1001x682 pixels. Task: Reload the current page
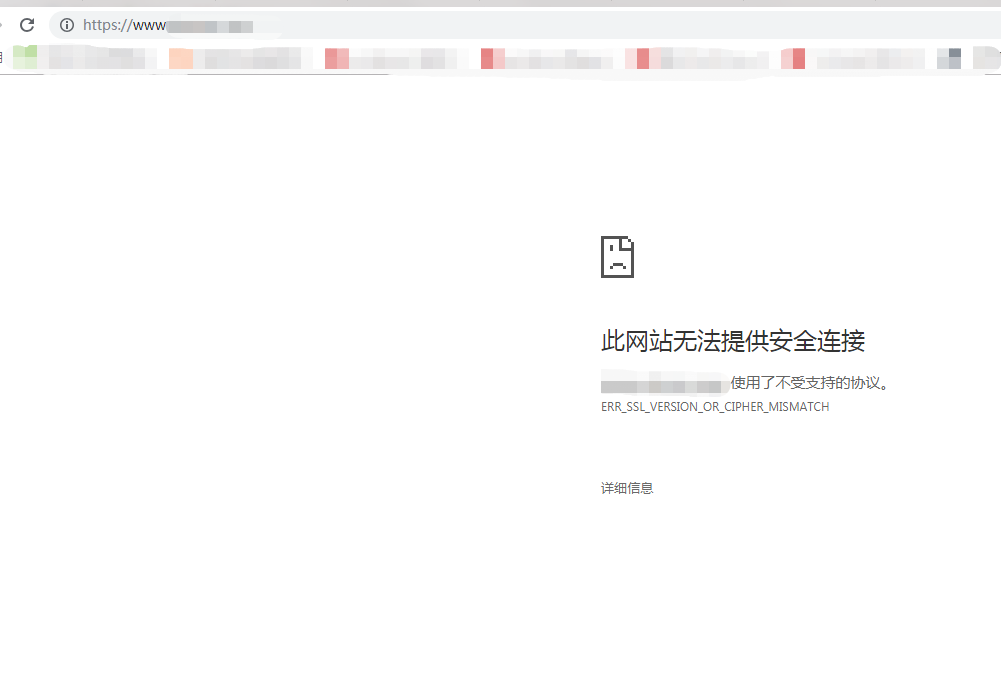(x=27, y=25)
